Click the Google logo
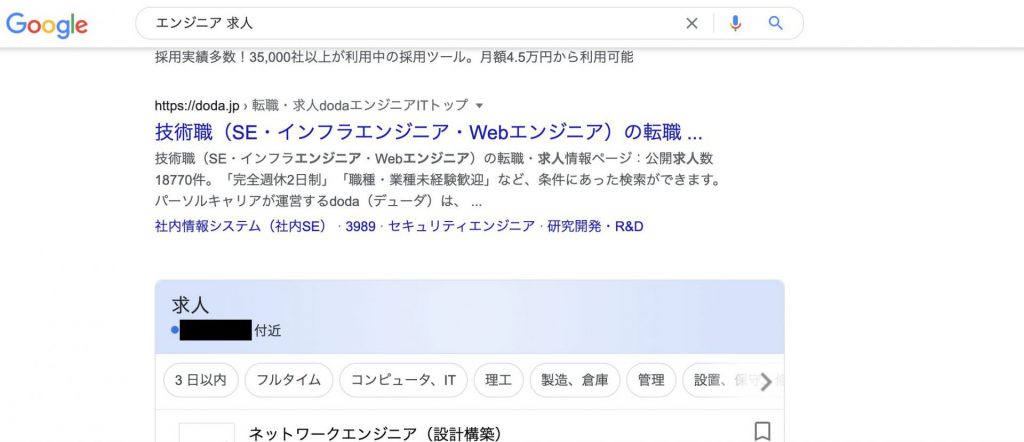Image resolution: width=1024 pixels, height=442 pixels. tap(46, 25)
